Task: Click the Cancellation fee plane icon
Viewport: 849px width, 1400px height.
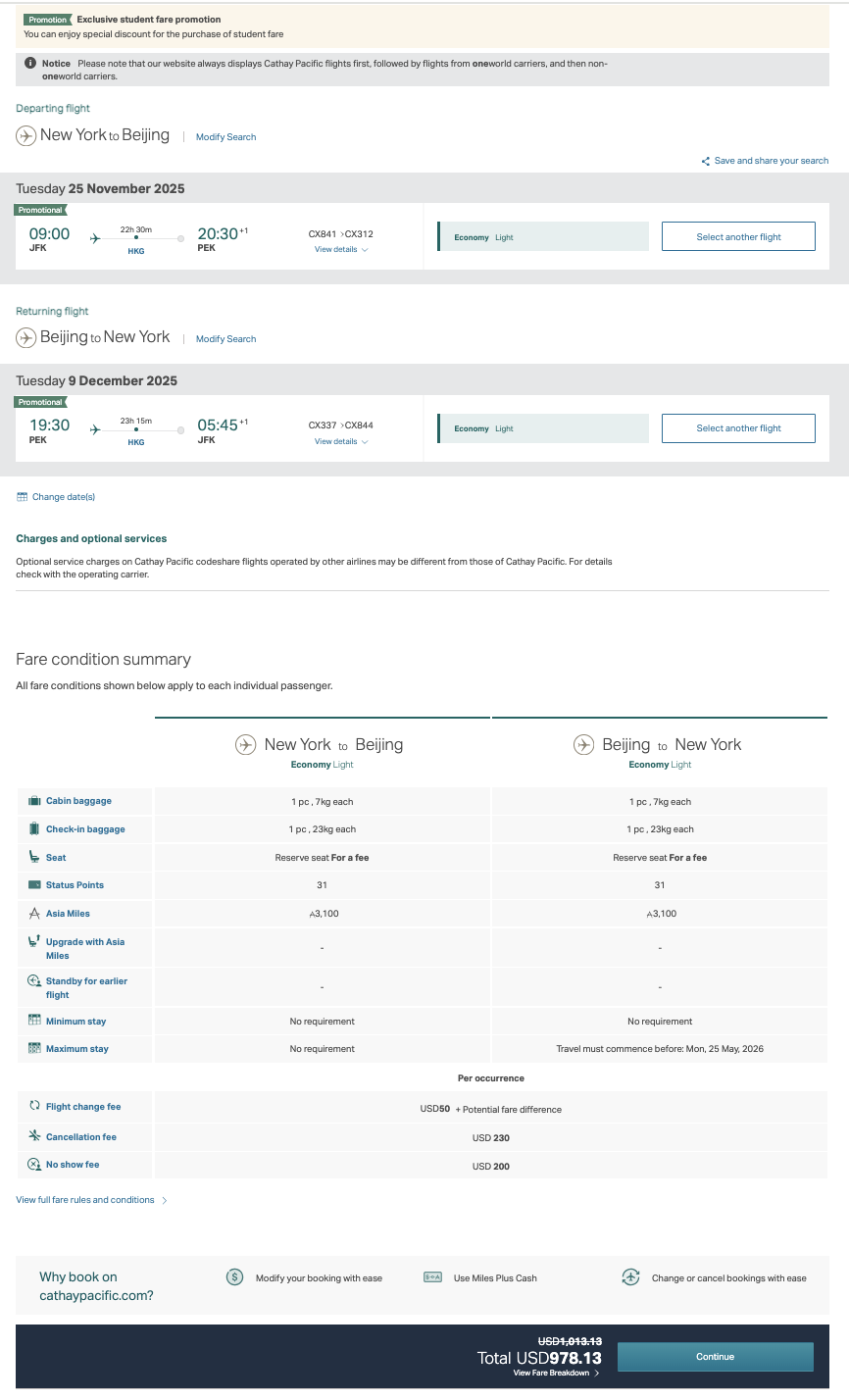Action: tap(35, 1136)
